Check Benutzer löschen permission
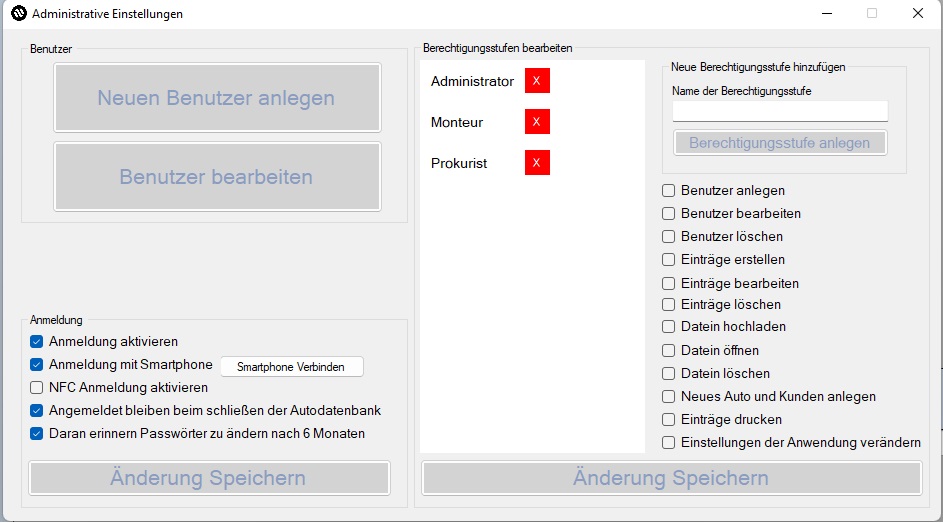943x523 pixels. pos(669,237)
